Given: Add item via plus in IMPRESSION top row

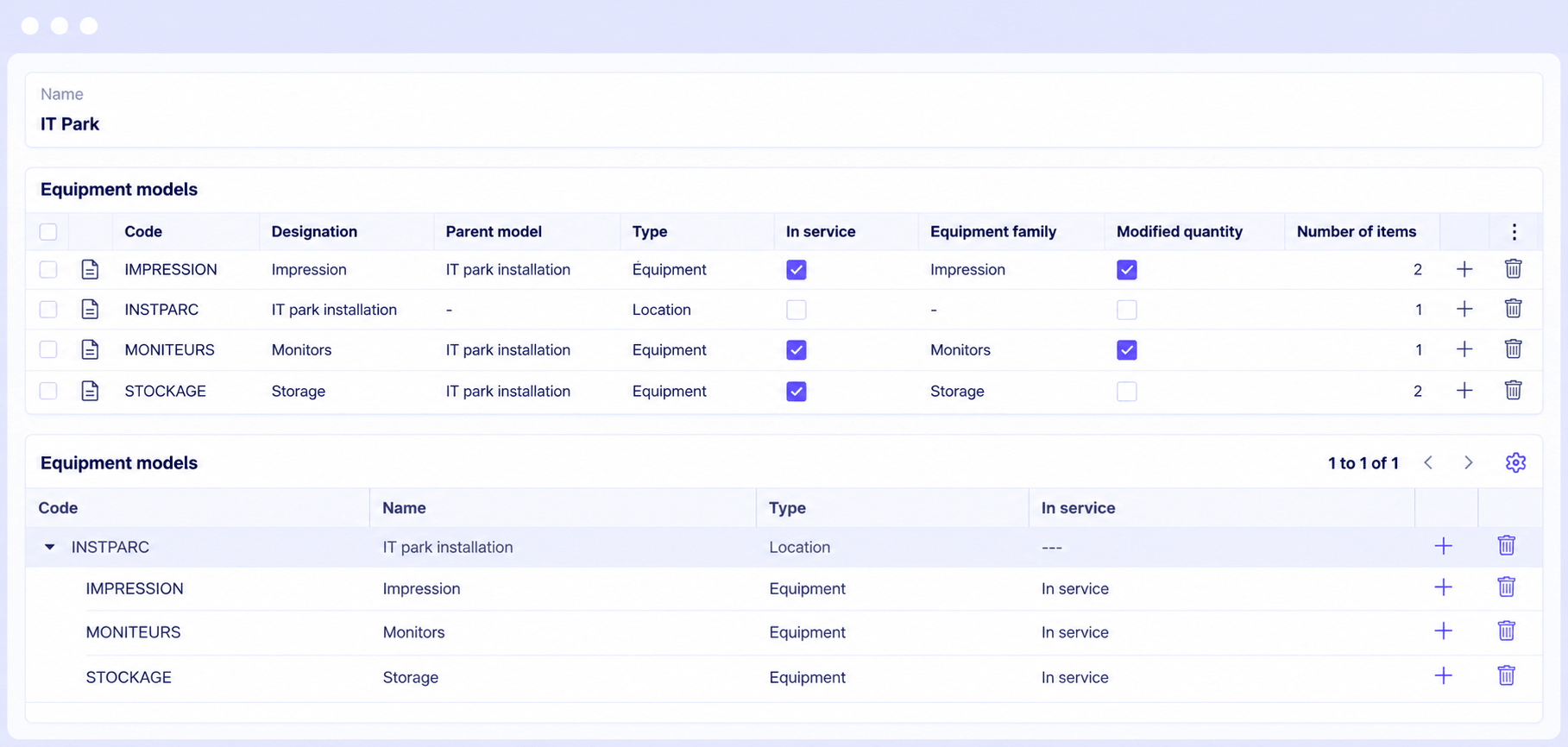Looking at the screenshot, I should 1464,269.
